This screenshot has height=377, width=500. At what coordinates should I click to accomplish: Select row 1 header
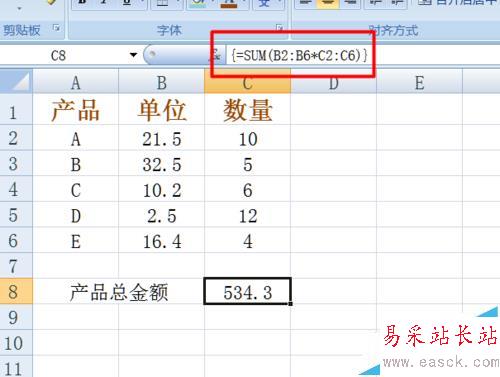click(16, 109)
